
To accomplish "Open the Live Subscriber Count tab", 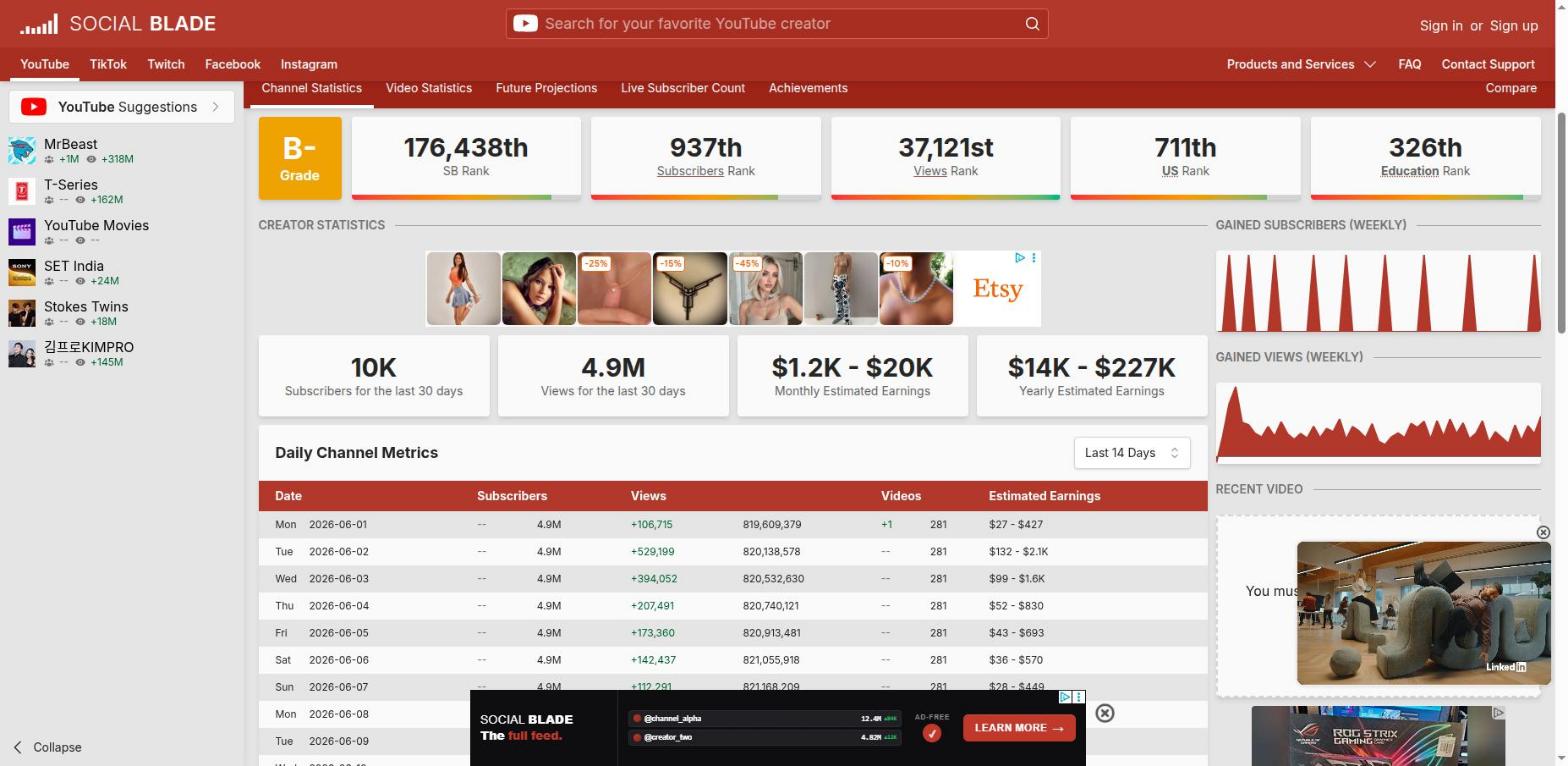I will tap(683, 88).
